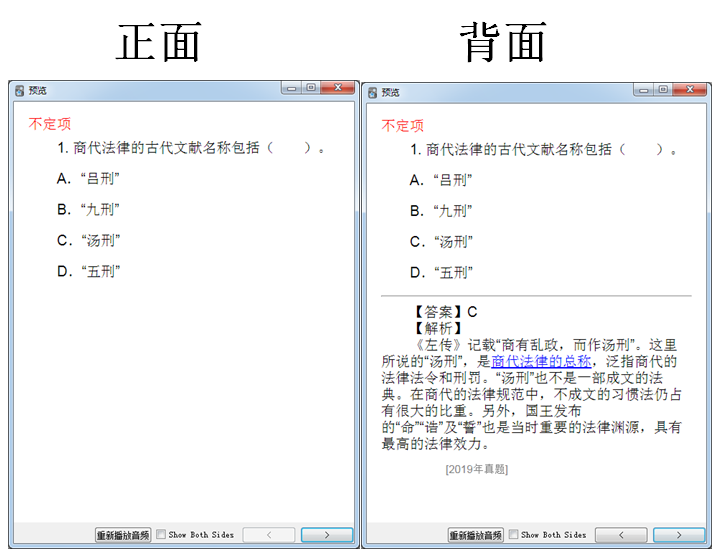The height and width of the screenshot is (556, 714).
Task: Click disabled previous arrow in left preview window
Action: point(269,535)
